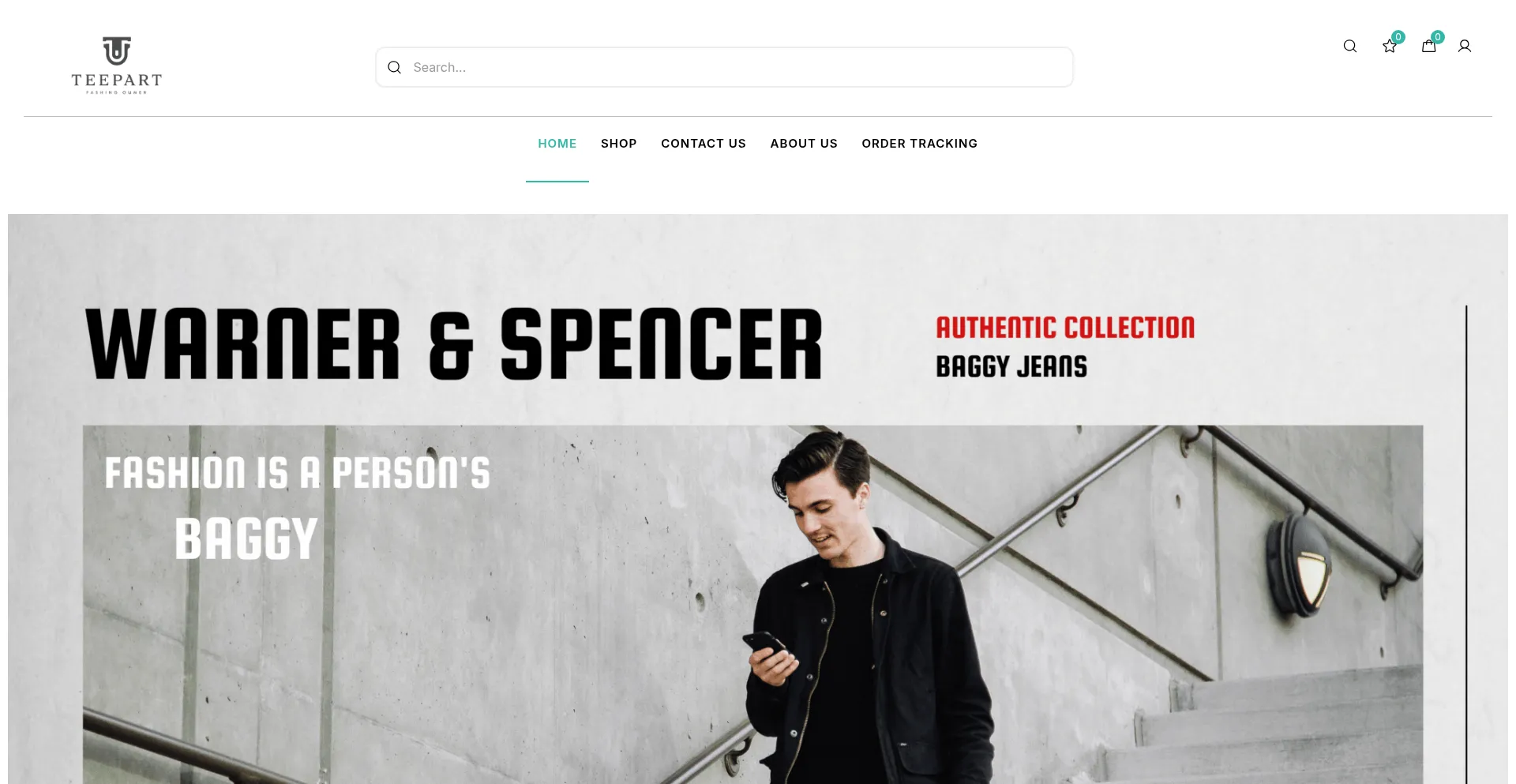
Task: Open the wishlist star icon
Action: (1390, 47)
